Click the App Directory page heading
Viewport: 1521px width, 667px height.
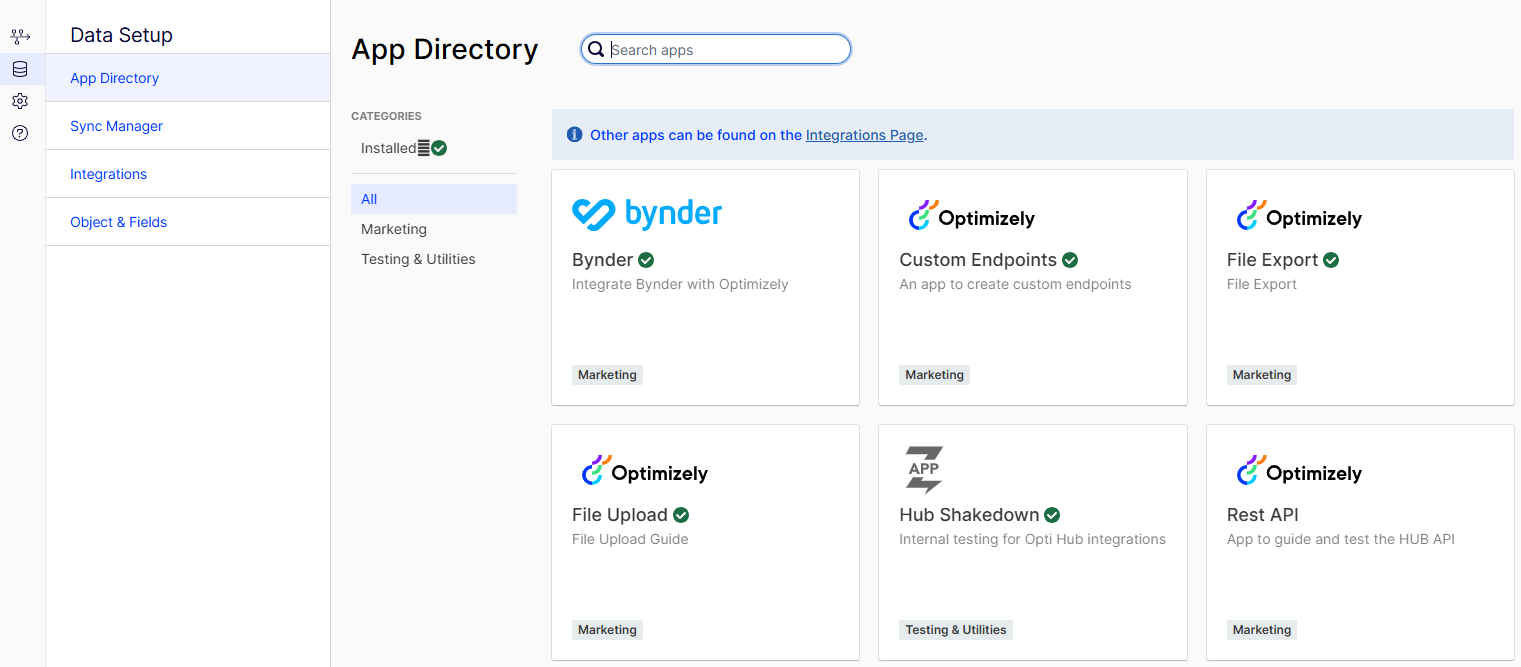[x=445, y=49]
